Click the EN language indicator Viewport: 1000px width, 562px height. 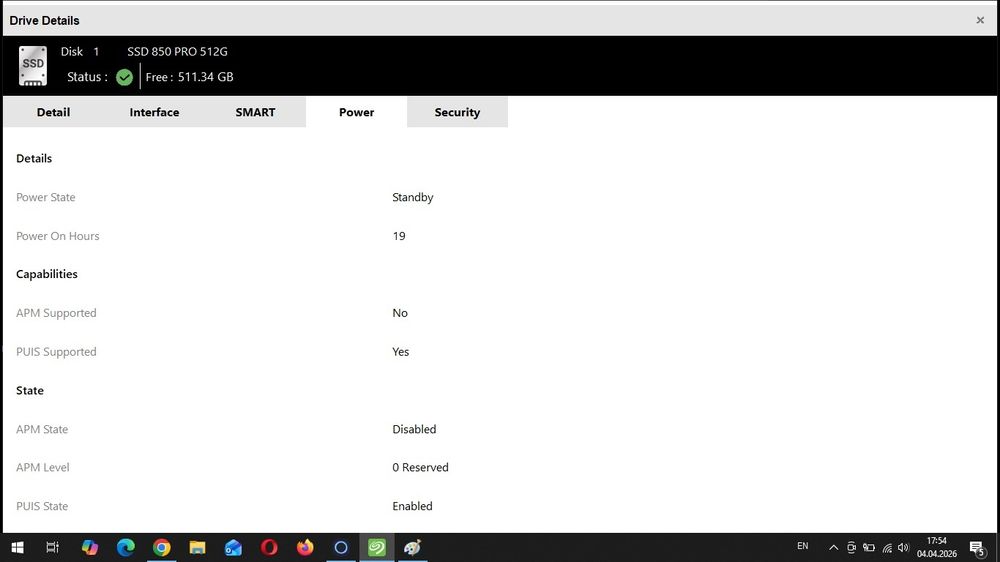pyautogui.click(x=802, y=546)
